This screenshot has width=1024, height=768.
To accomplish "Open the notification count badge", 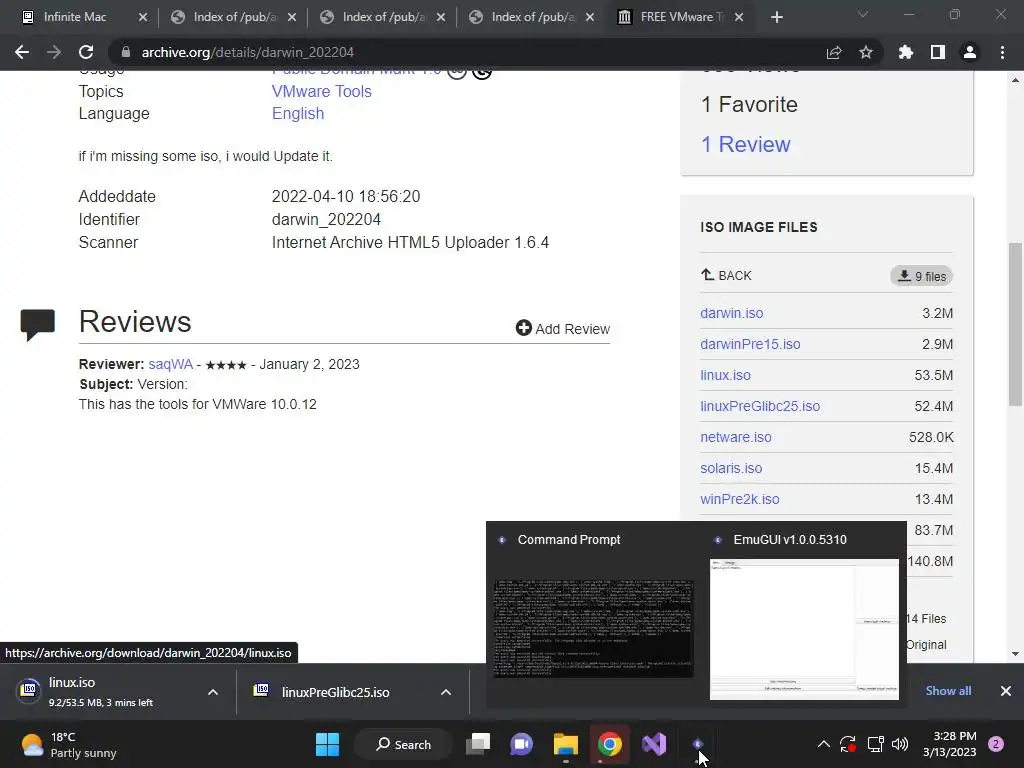I will pyautogui.click(x=996, y=744).
